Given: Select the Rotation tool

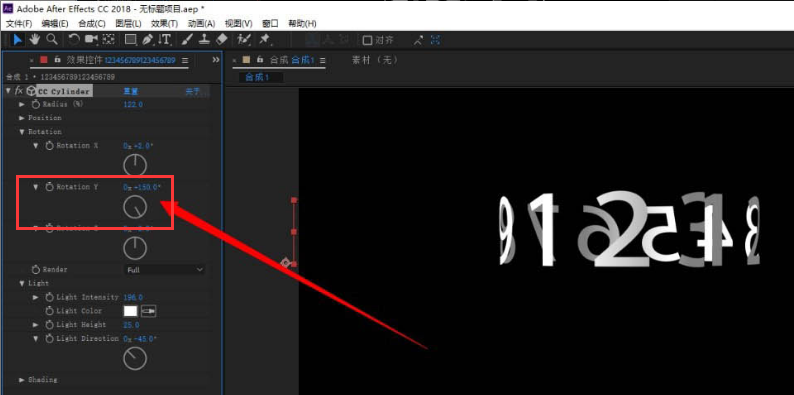Looking at the screenshot, I should click(74, 40).
